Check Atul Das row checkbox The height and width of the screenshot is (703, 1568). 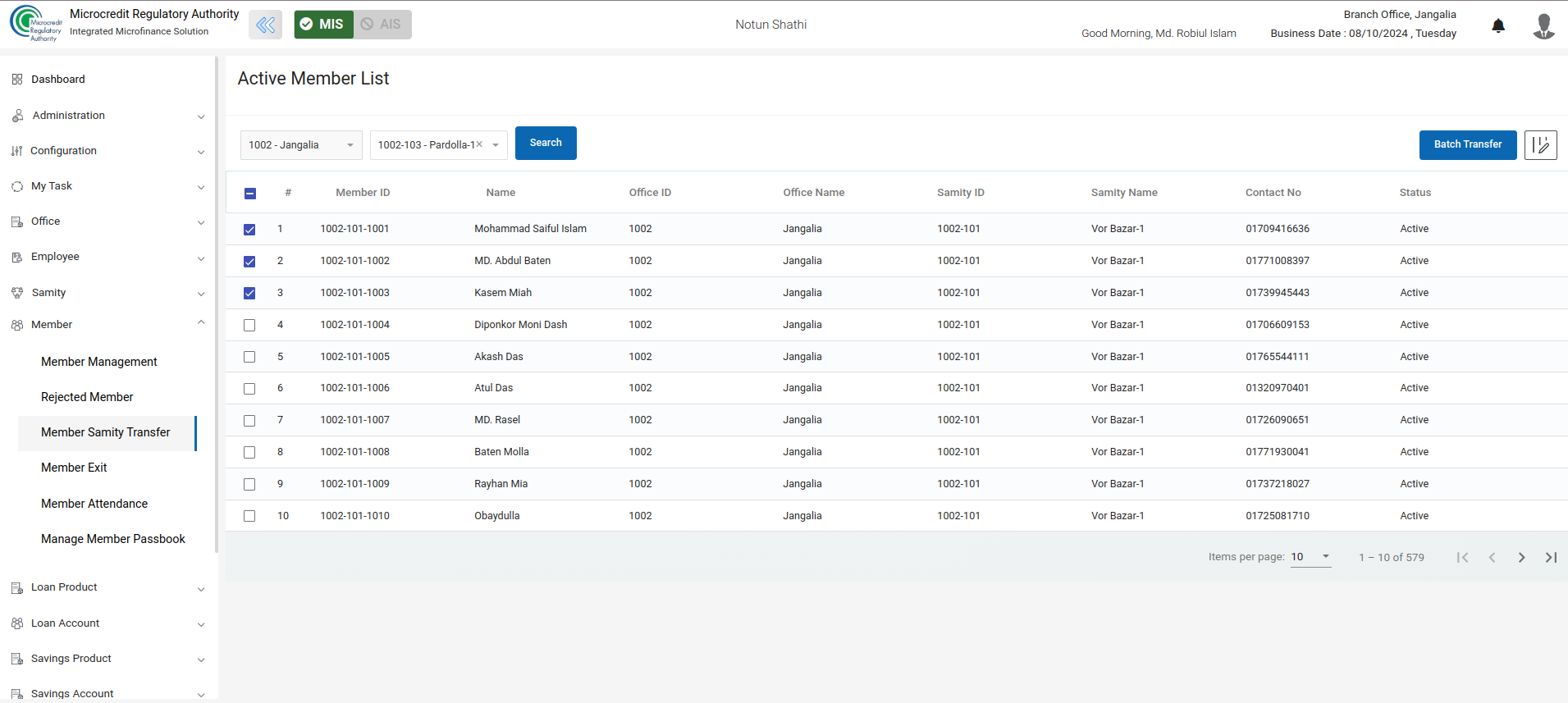point(249,389)
